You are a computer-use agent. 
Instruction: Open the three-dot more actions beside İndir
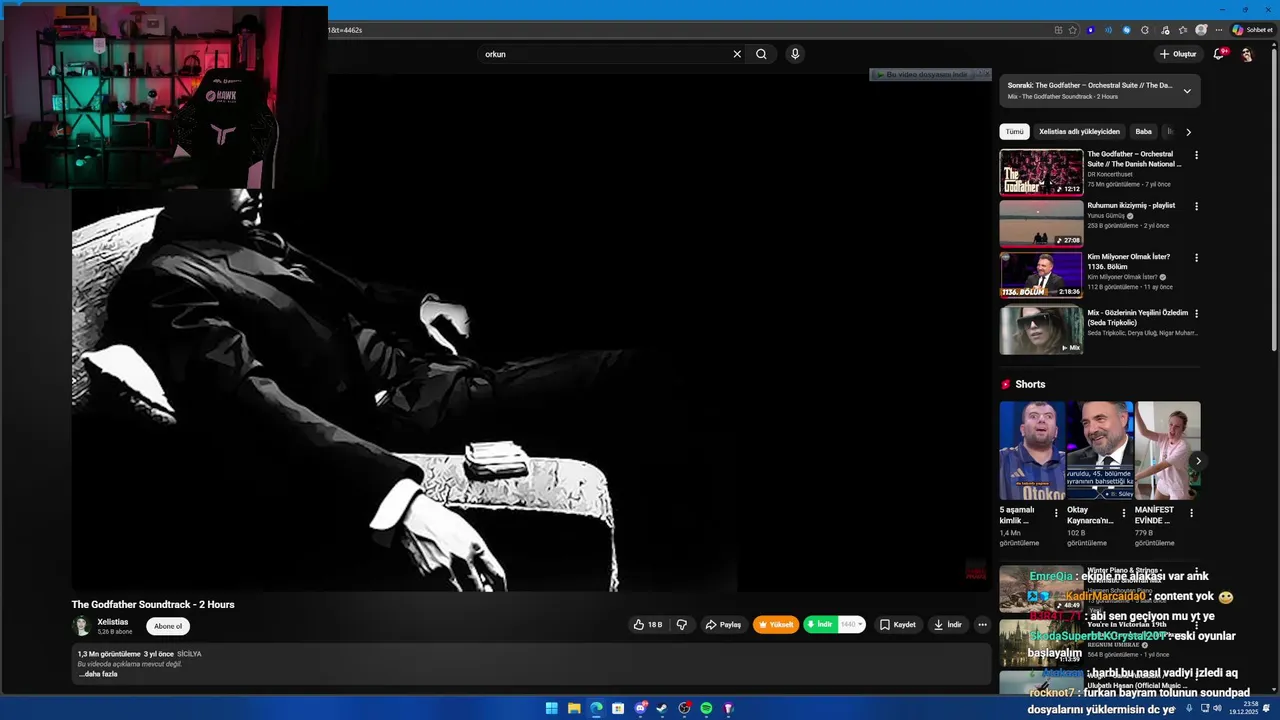coord(982,625)
